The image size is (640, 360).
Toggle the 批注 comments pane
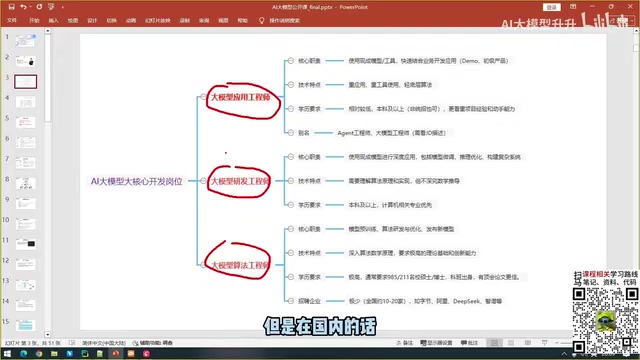click(469, 343)
